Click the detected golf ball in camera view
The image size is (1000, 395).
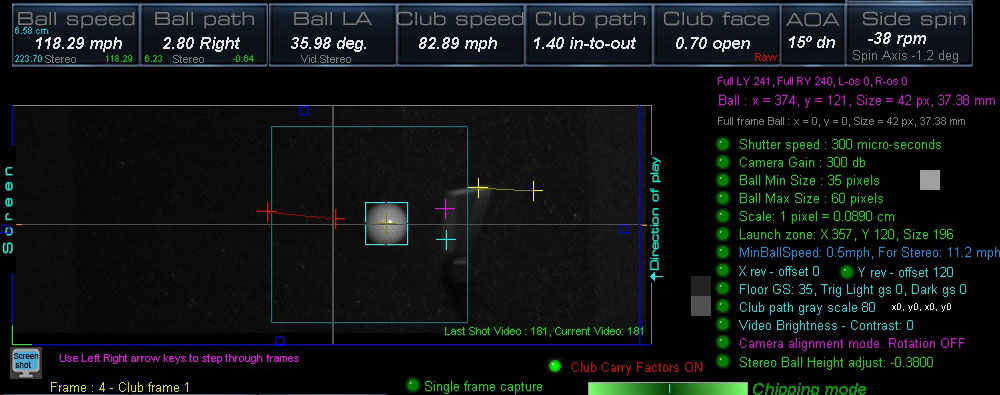click(x=386, y=223)
